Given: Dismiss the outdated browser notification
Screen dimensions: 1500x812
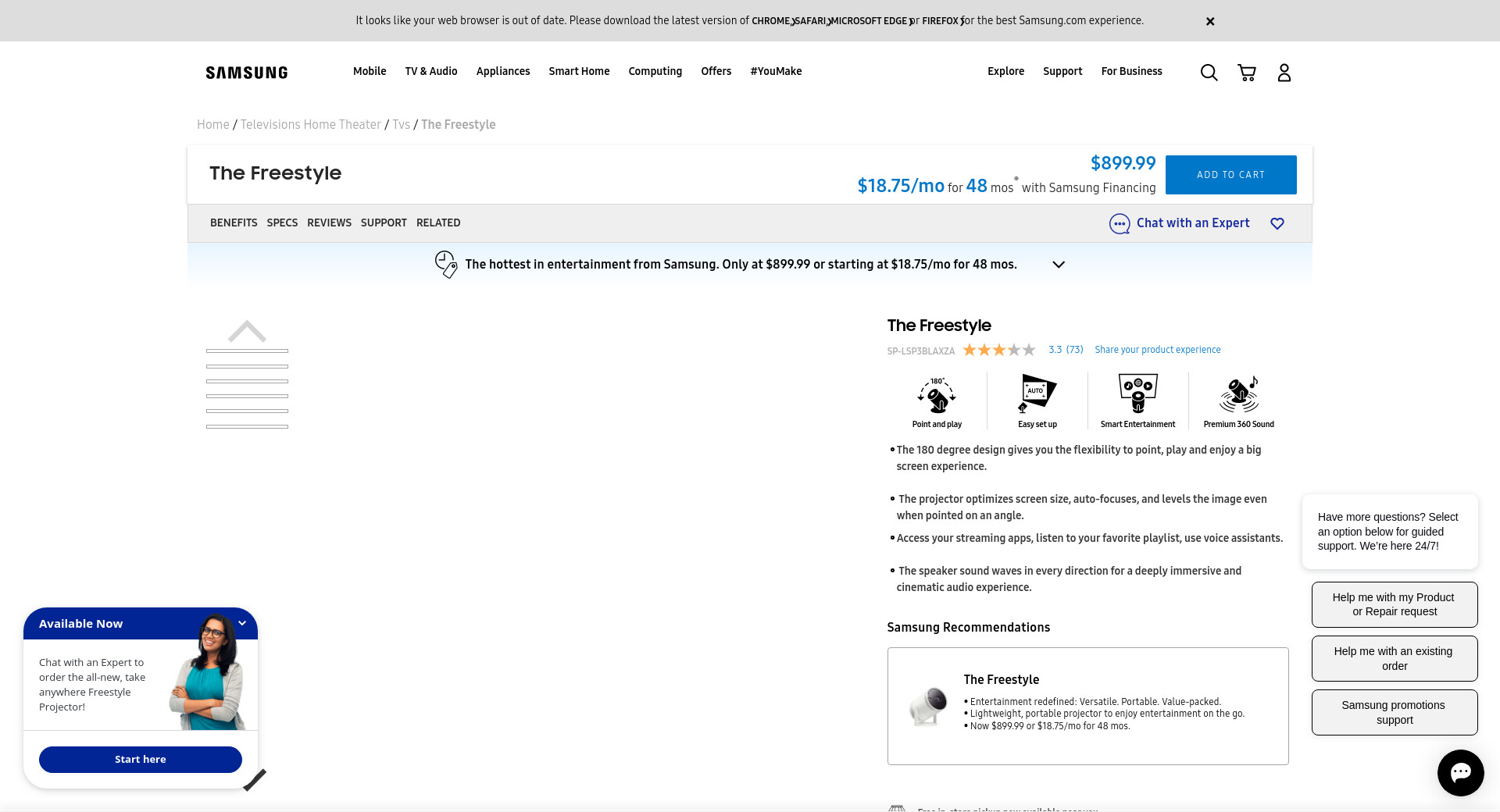Looking at the screenshot, I should click(x=1210, y=22).
